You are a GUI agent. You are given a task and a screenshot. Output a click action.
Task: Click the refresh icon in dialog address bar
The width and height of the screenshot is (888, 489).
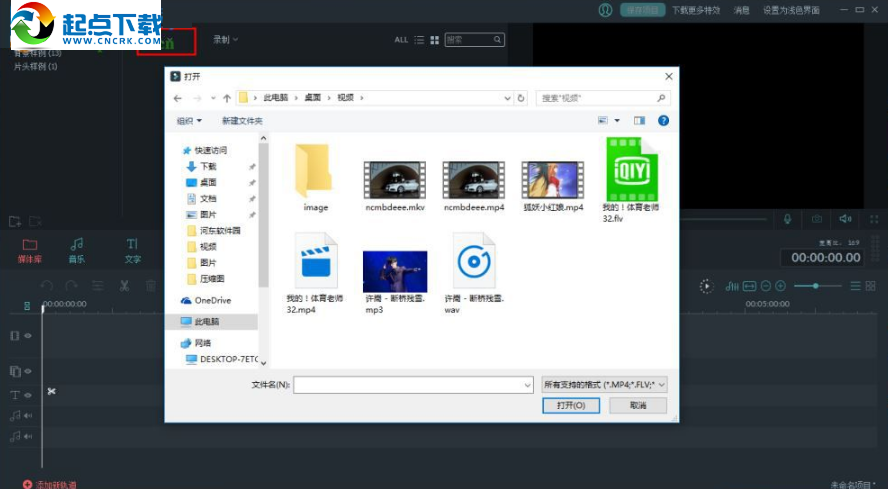pyautogui.click(x=521, y=98)
